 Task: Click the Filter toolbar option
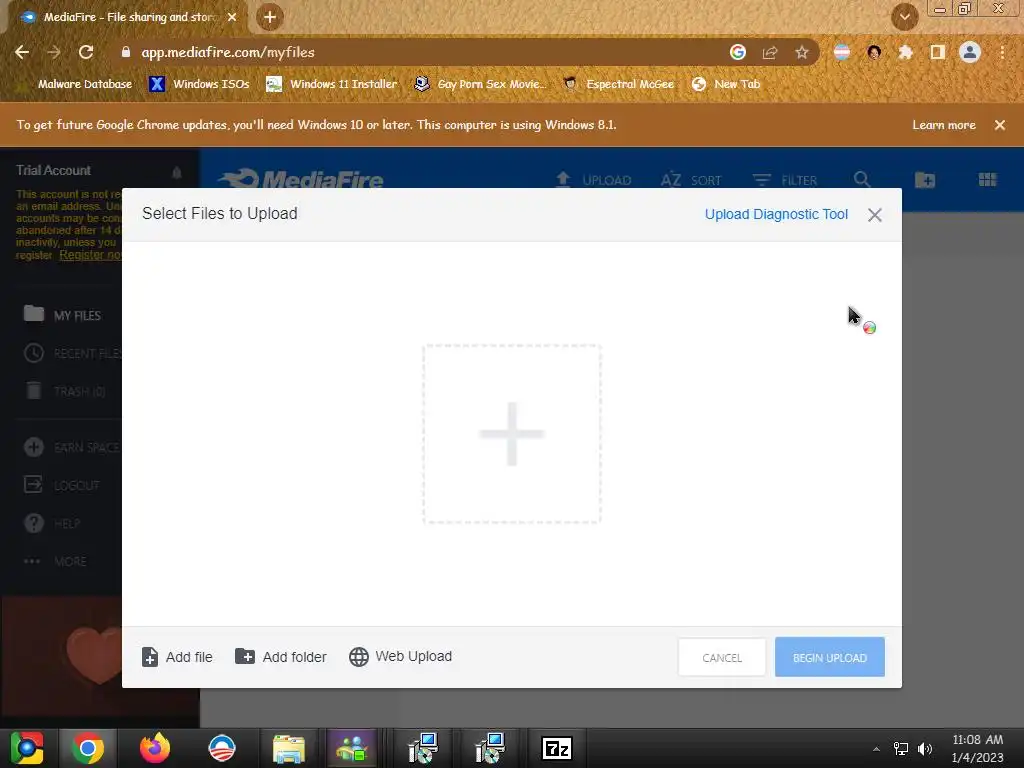(x=784, y=180)
